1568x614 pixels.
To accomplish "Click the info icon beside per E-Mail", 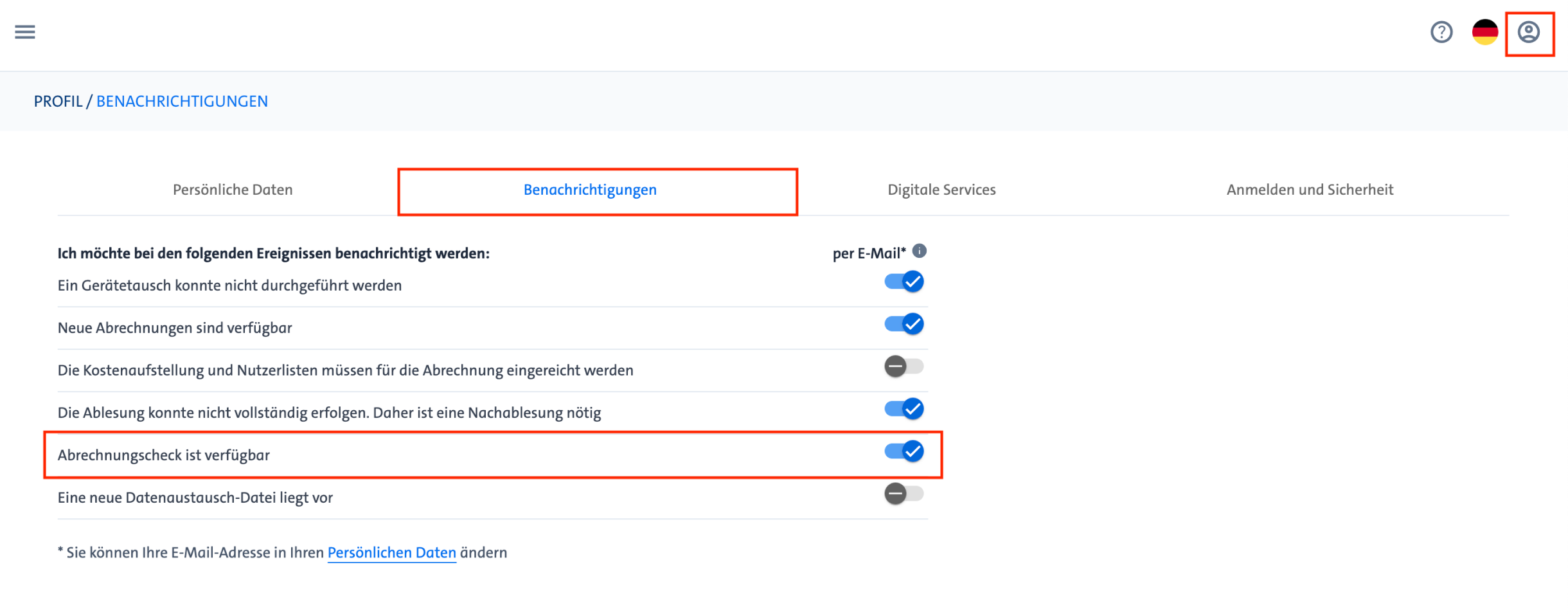I will [x=920, y=251].
